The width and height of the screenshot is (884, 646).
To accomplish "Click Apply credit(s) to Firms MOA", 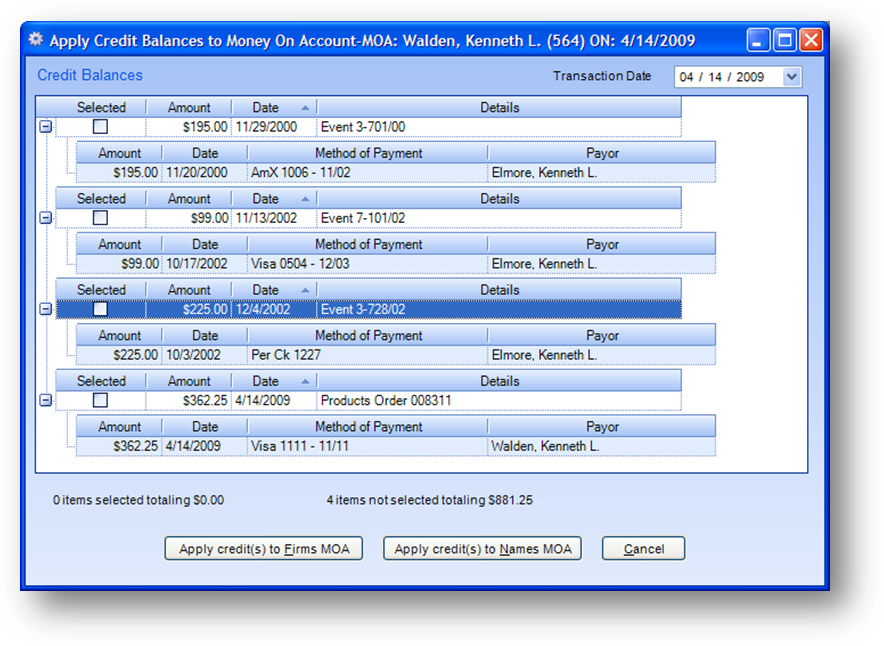I will click(x=264, y=548).
